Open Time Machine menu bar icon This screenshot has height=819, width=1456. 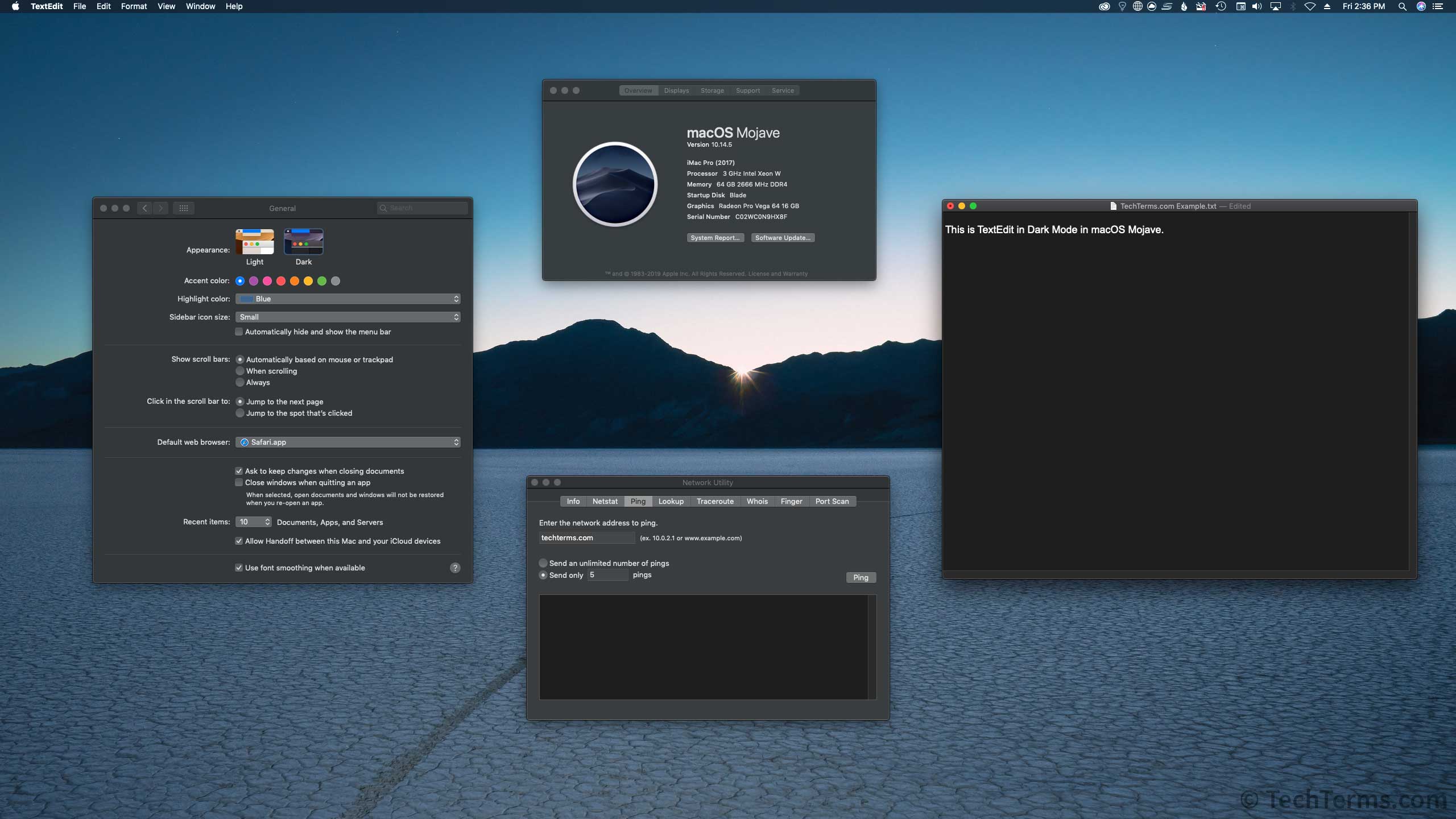[x=1221, y=6]
